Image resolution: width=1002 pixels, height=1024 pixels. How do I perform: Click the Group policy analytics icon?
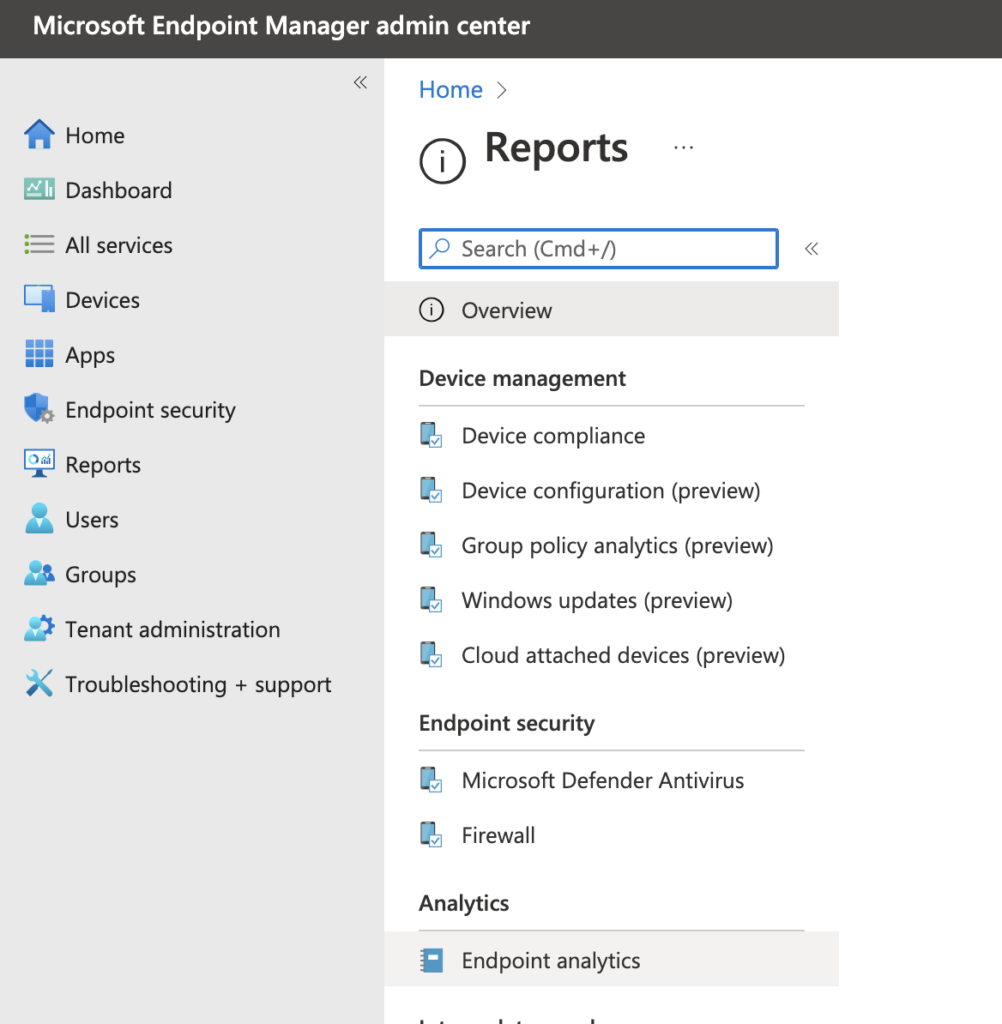(x=431, y=545)
